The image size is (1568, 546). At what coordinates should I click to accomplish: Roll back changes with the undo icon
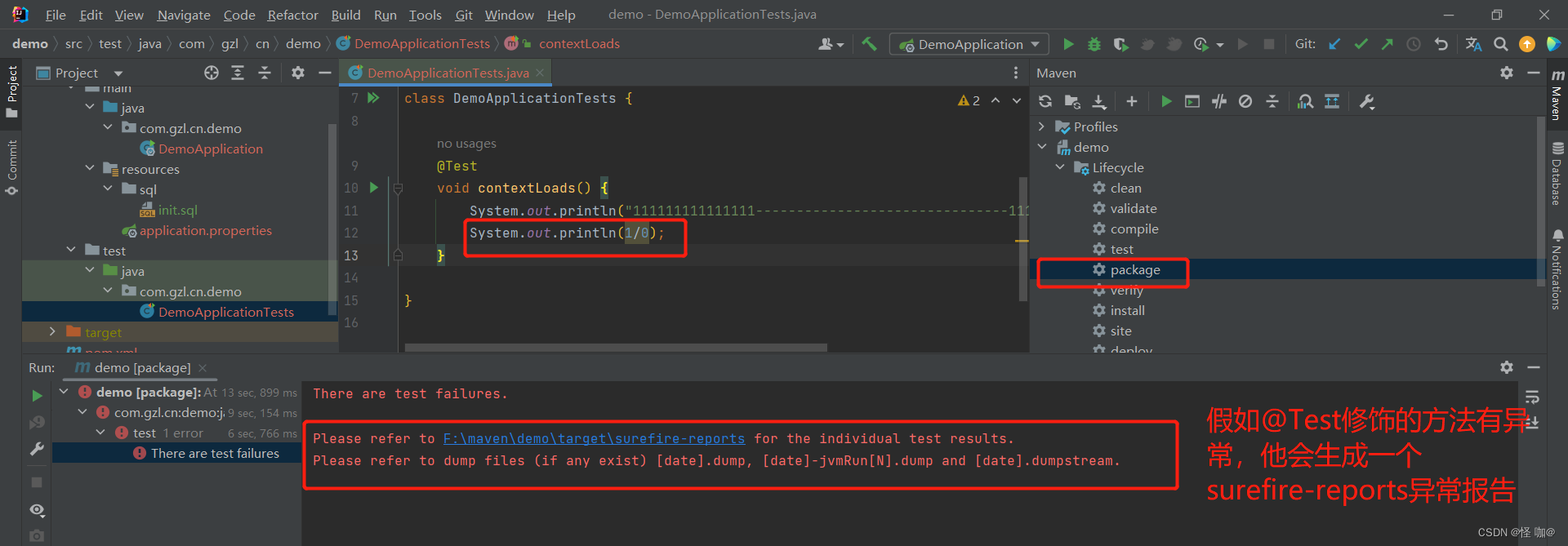point(1441,44)
